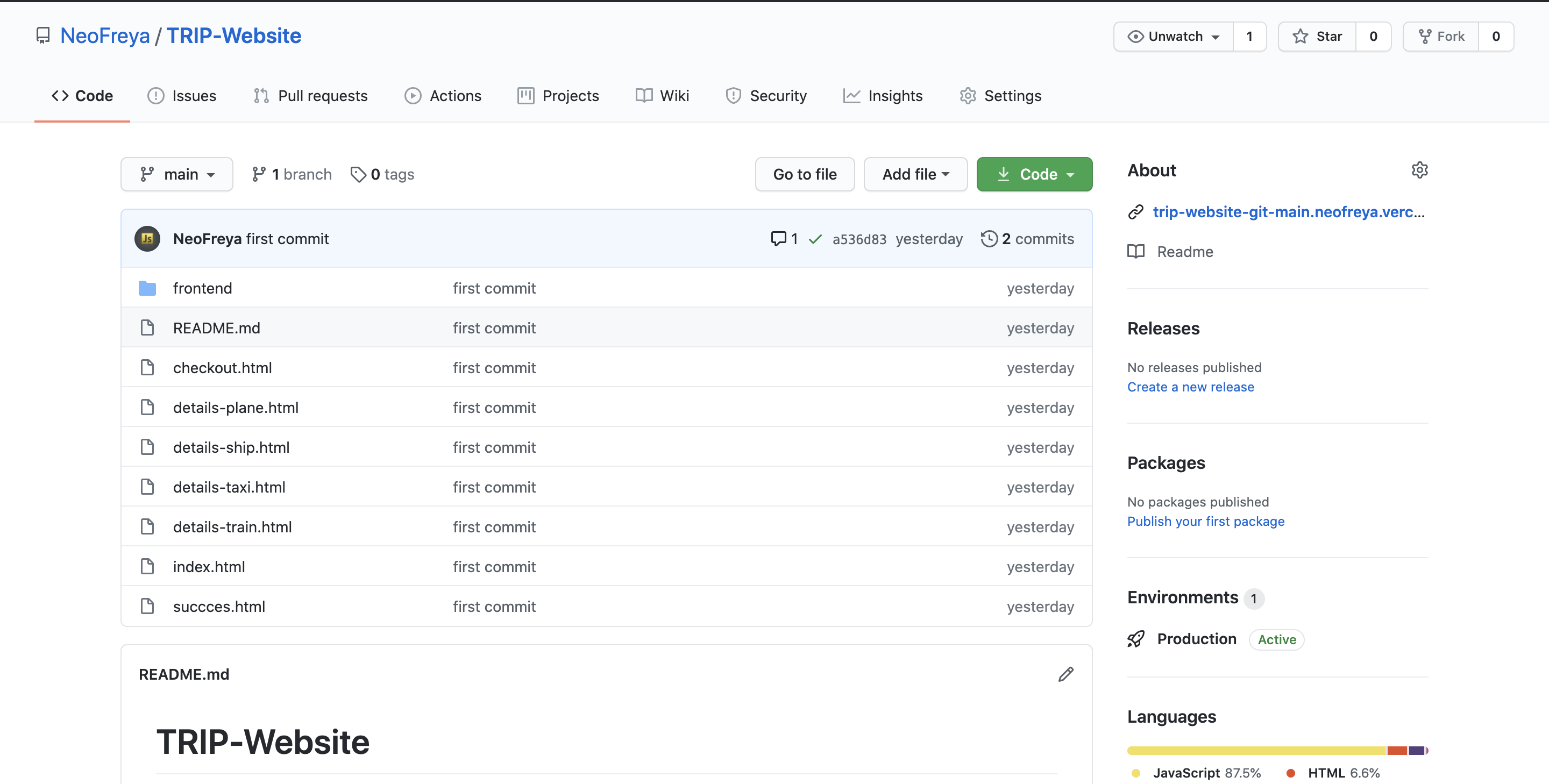The height and width of the screenshot is (784, 1549).
Task: Open the index.html file
Action: pos(209,567)
